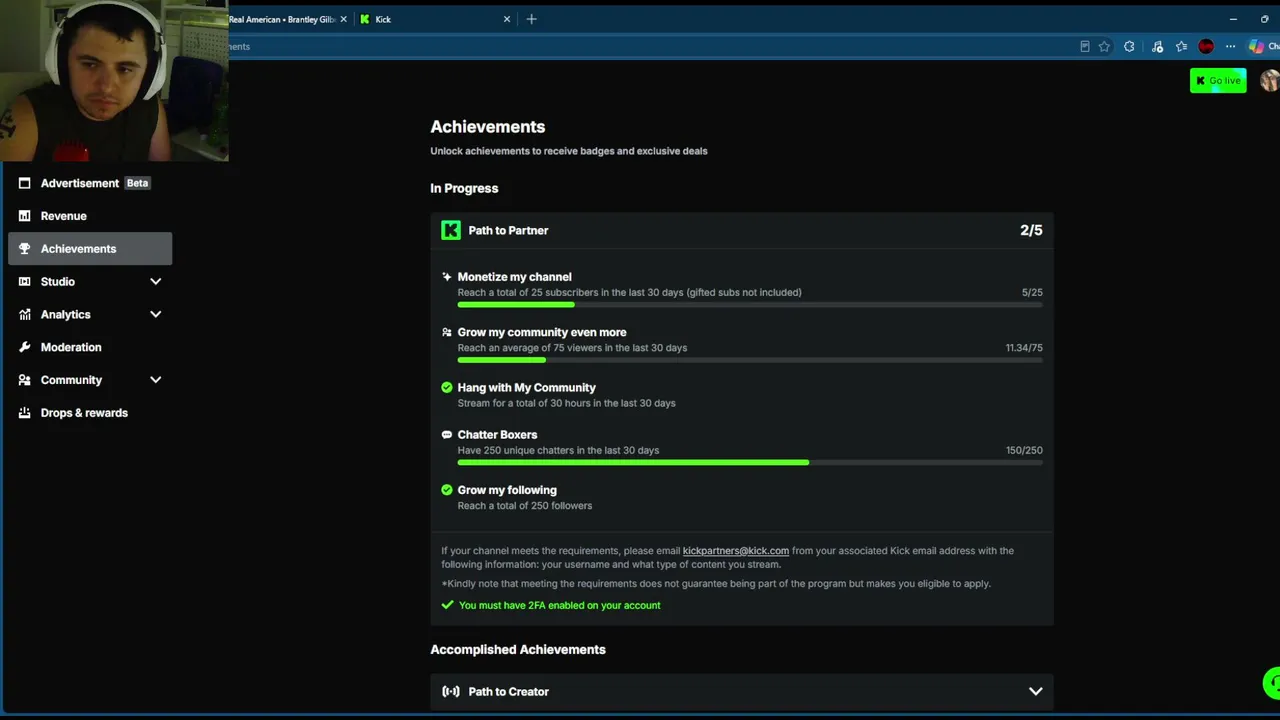The height and width of the screenshot is (720, 1280).
Task: Click the people icon for Grow my community
Action: (447, 332)
